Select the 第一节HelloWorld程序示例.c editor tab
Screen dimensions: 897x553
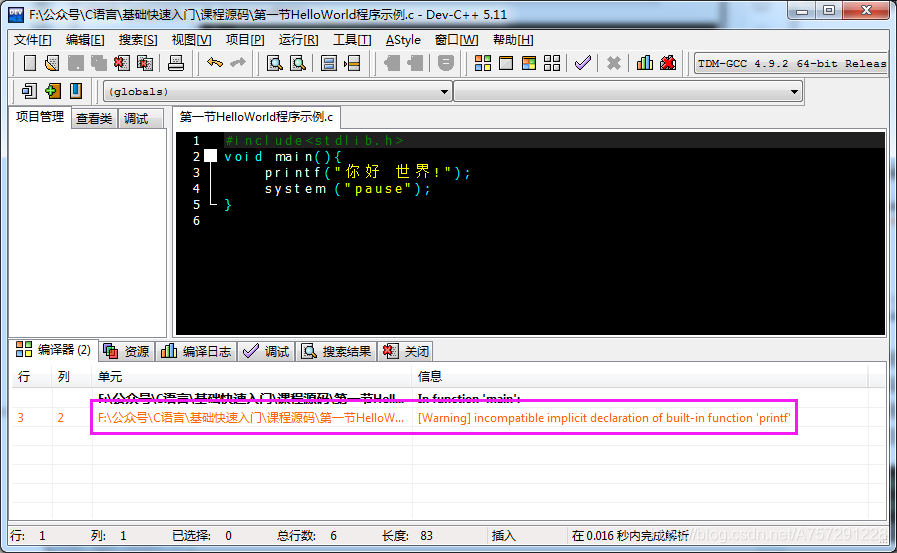256,117
